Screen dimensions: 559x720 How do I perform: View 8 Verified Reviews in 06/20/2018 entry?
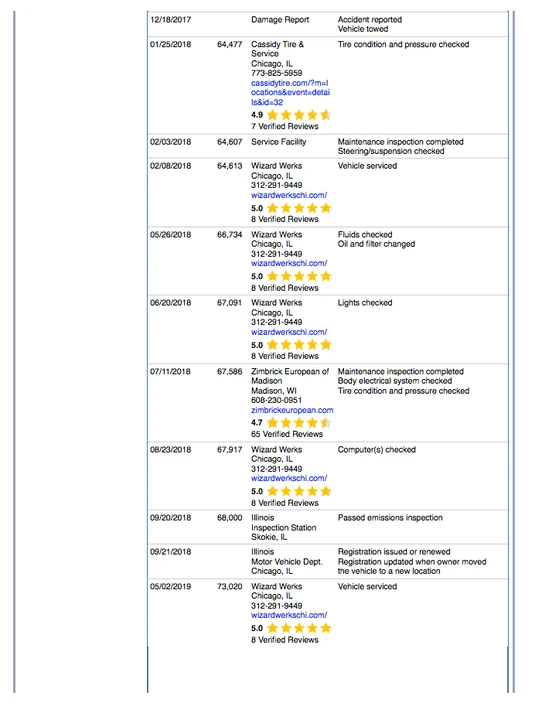tap(285, 356)
